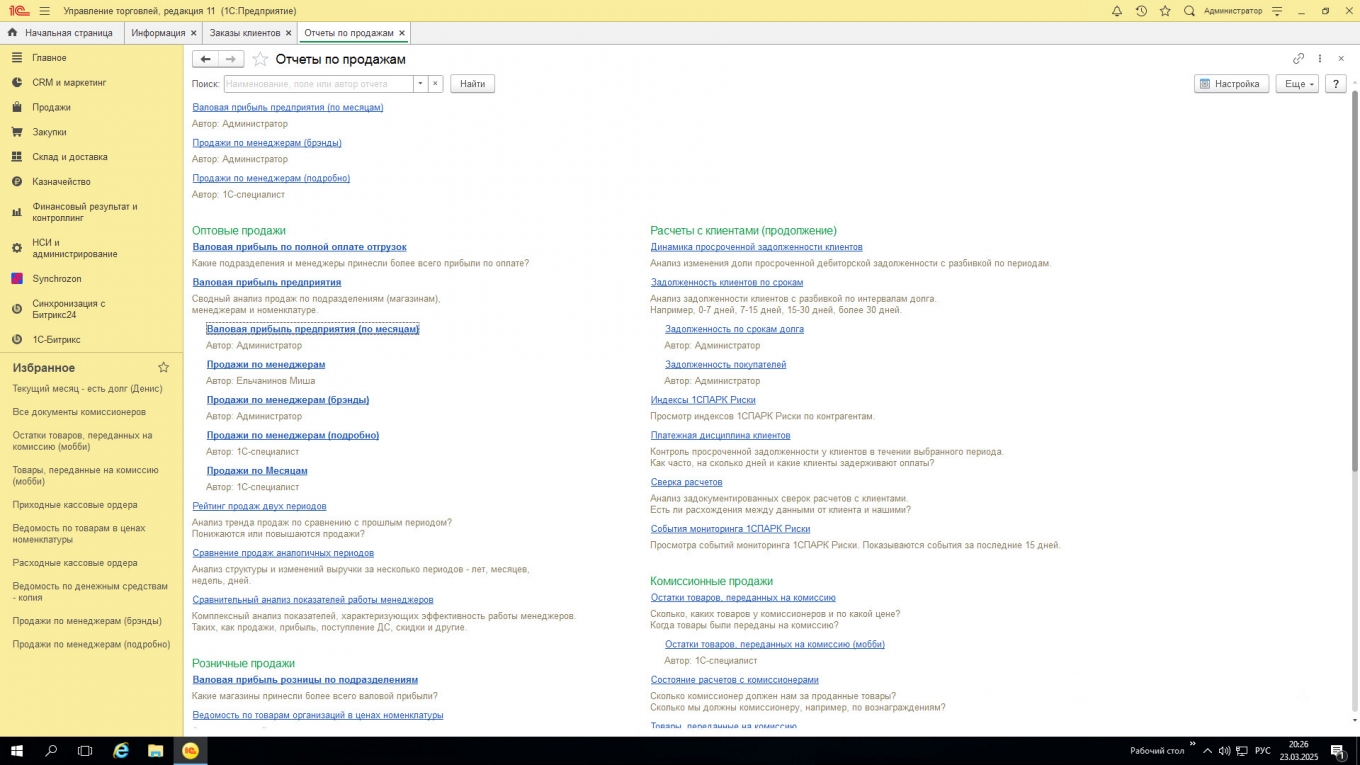
Task: Open the Еще dropdown menu
Action: tap(1297, 84)
